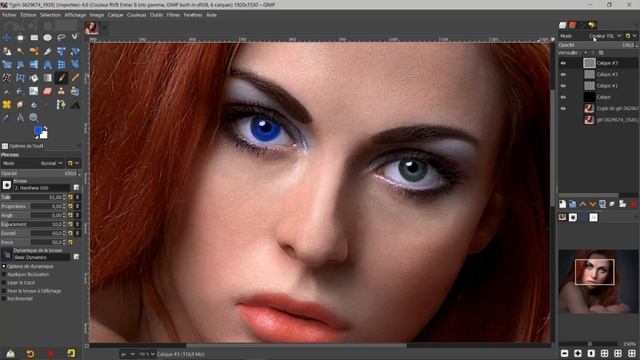Zoom in in Navigation panel
Screen dimensions: 640x360
tap(578, 353)
